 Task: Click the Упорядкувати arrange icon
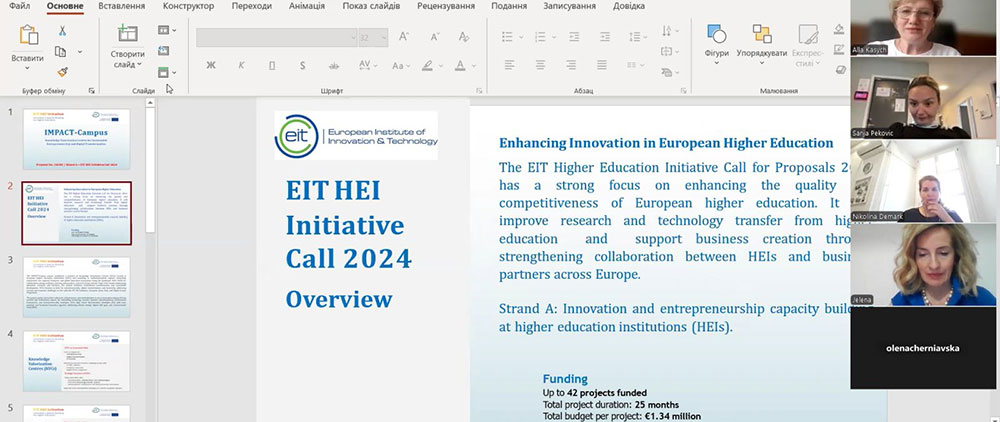pos(761,34)
